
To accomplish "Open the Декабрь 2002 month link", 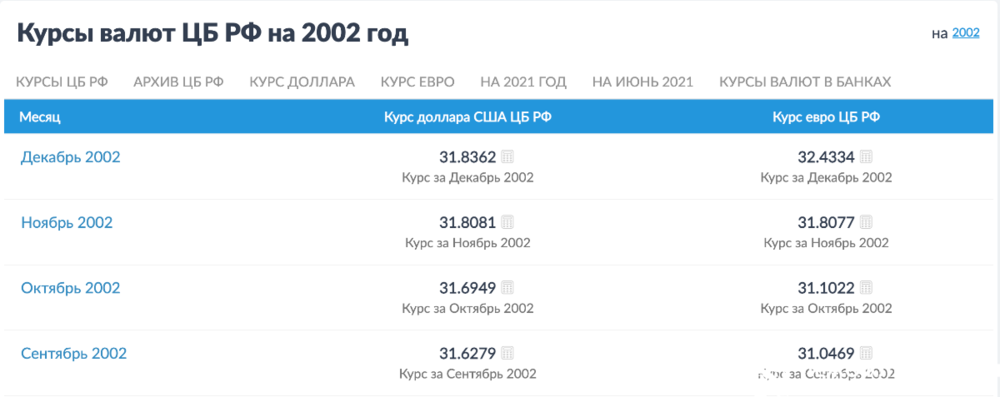I will click(x=70, y=157).
